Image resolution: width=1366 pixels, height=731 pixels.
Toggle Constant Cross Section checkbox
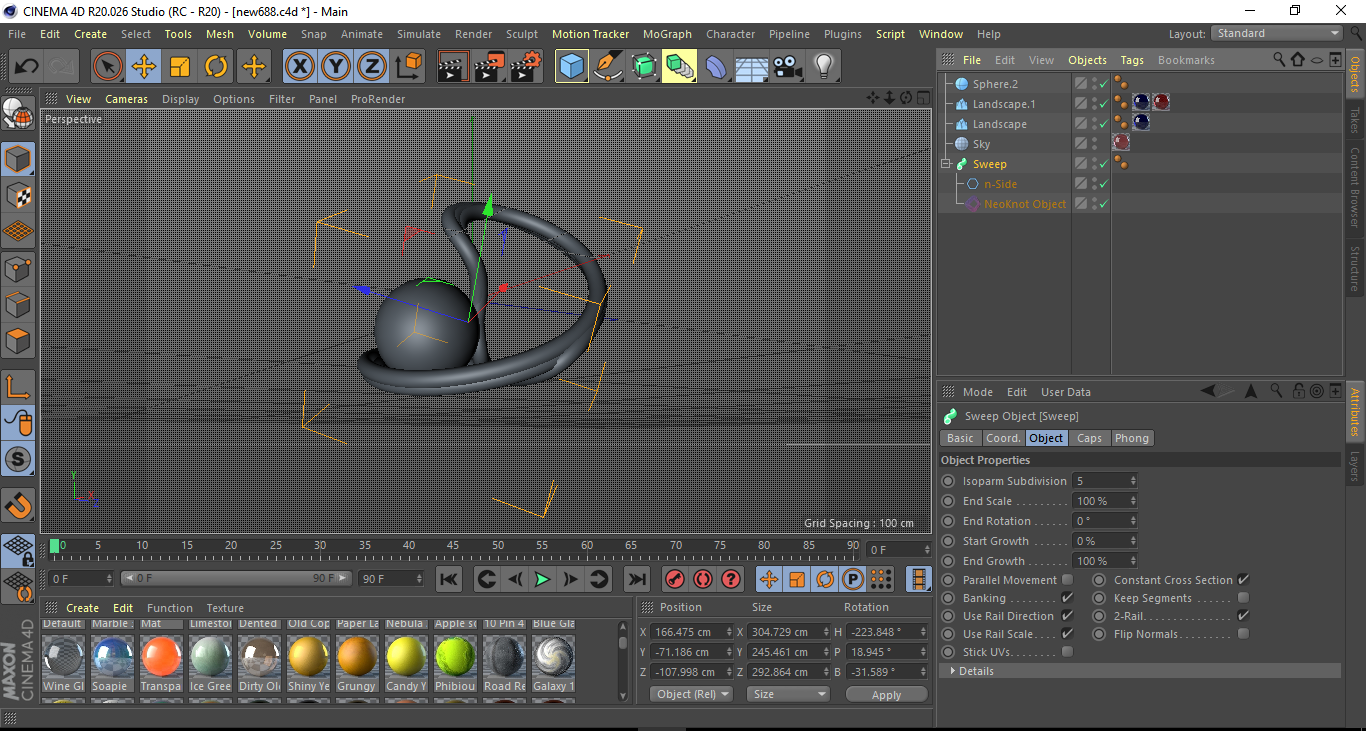(x=1243, y=580)
